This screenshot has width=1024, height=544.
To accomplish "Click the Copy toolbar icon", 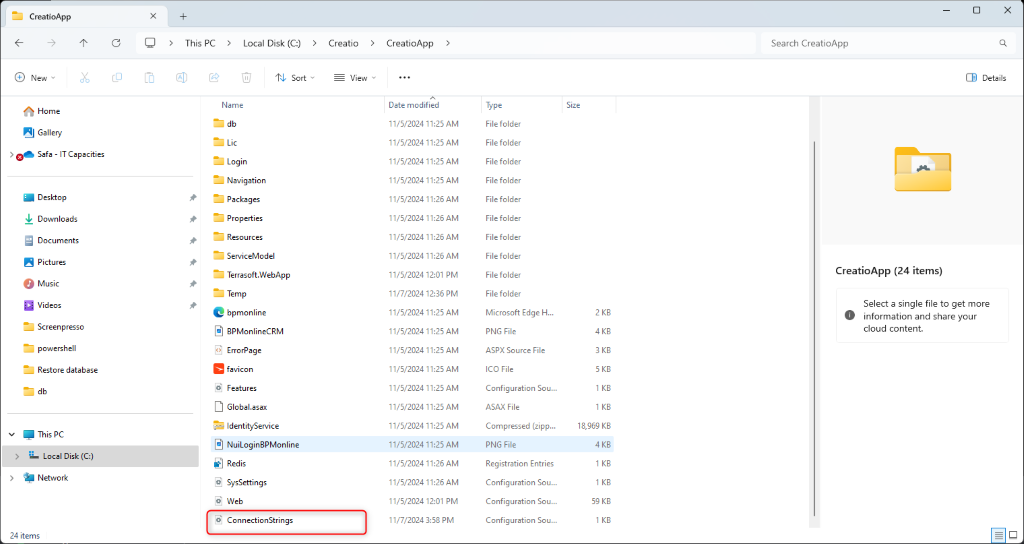I will (x=117, y=78).
